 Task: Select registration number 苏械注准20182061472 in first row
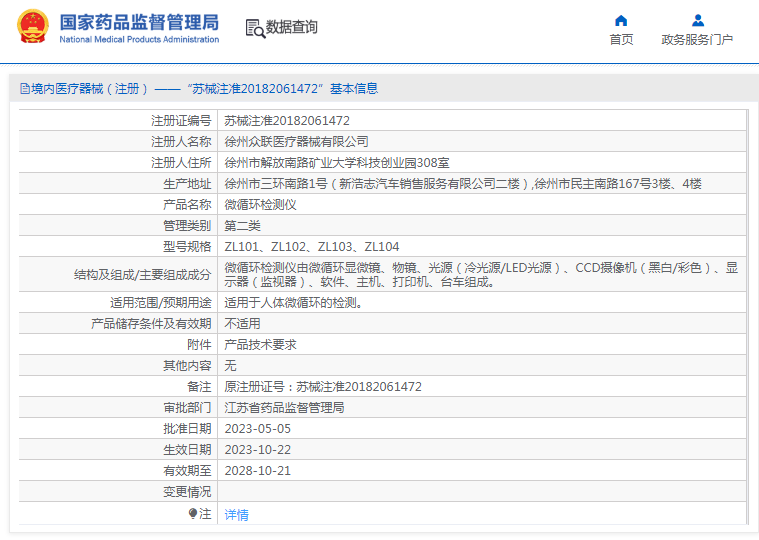(x=287, y=120)
